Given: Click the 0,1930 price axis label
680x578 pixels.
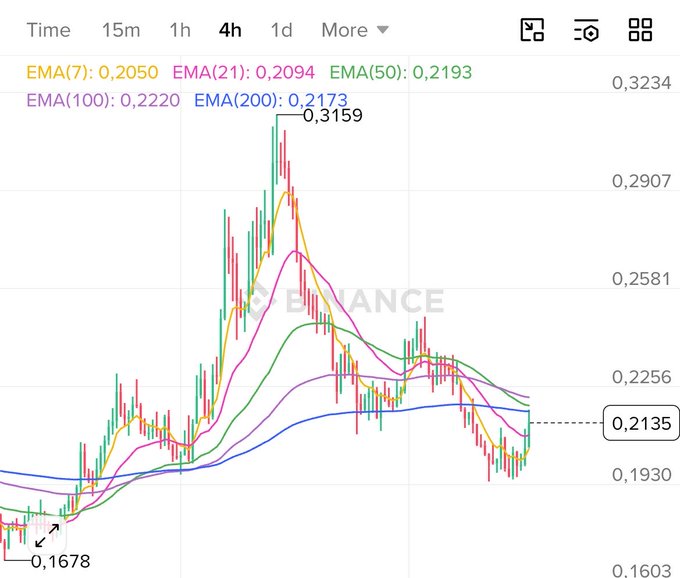Looking at the screenshot, I should point(641,475).
